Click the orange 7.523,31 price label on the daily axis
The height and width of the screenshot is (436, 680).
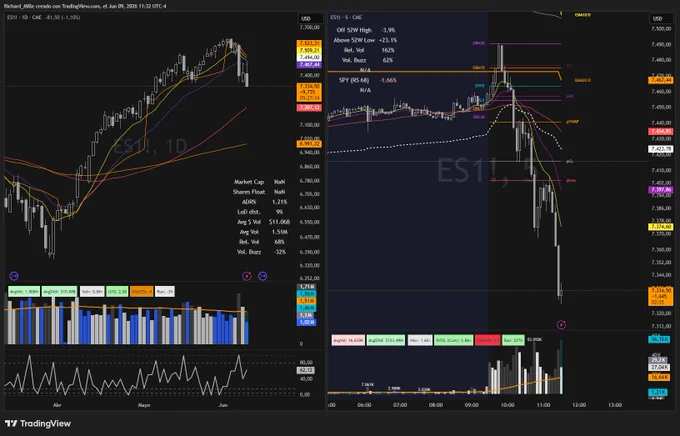pyautogui.click(x=309, y=43)
